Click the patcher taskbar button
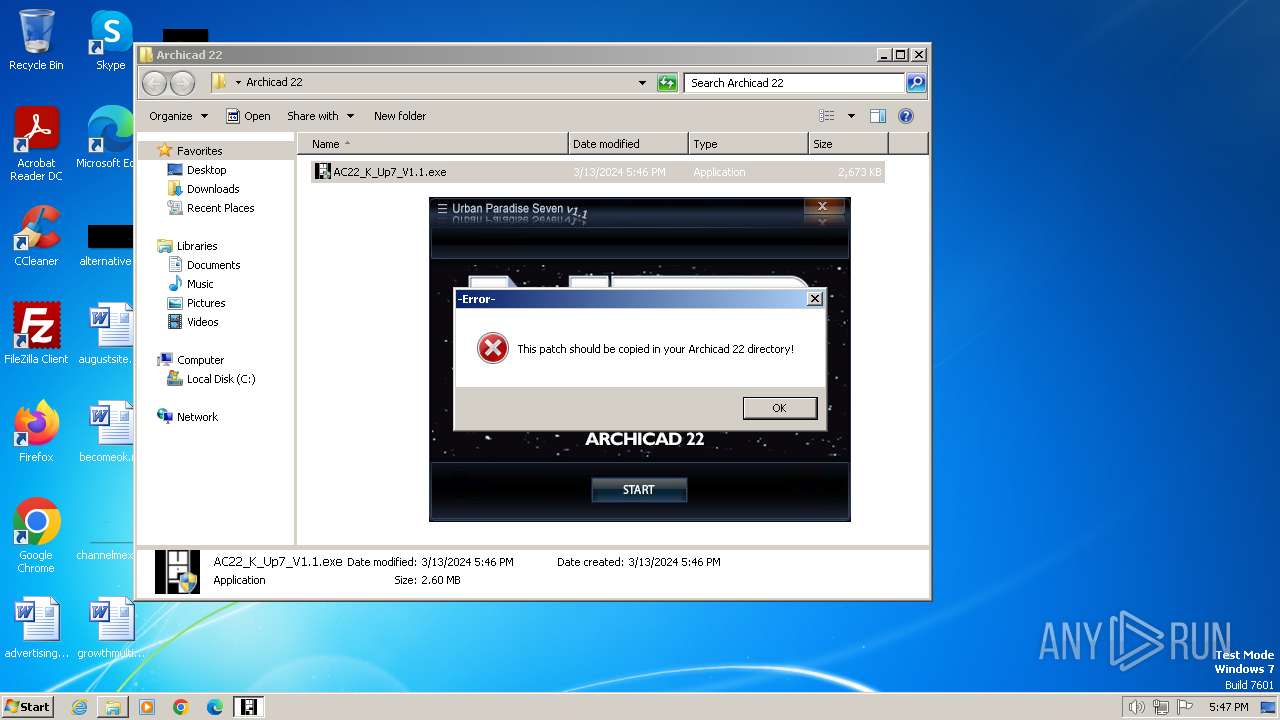This screenshot has width=1280, height=720. click(249, 707)
